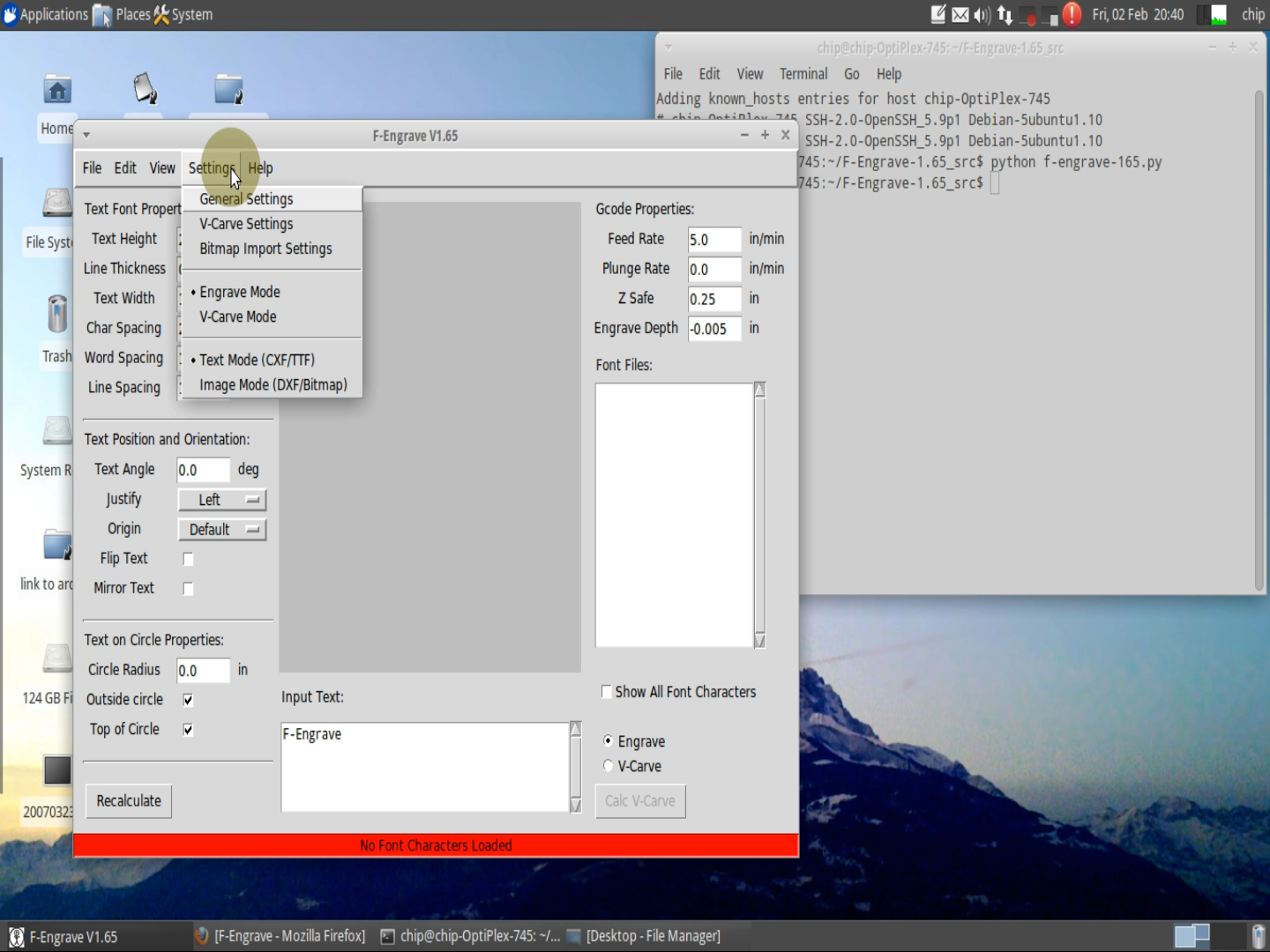Open the Origin dropdown
Screen dimensions: 1270x952
tap(221, 529)
